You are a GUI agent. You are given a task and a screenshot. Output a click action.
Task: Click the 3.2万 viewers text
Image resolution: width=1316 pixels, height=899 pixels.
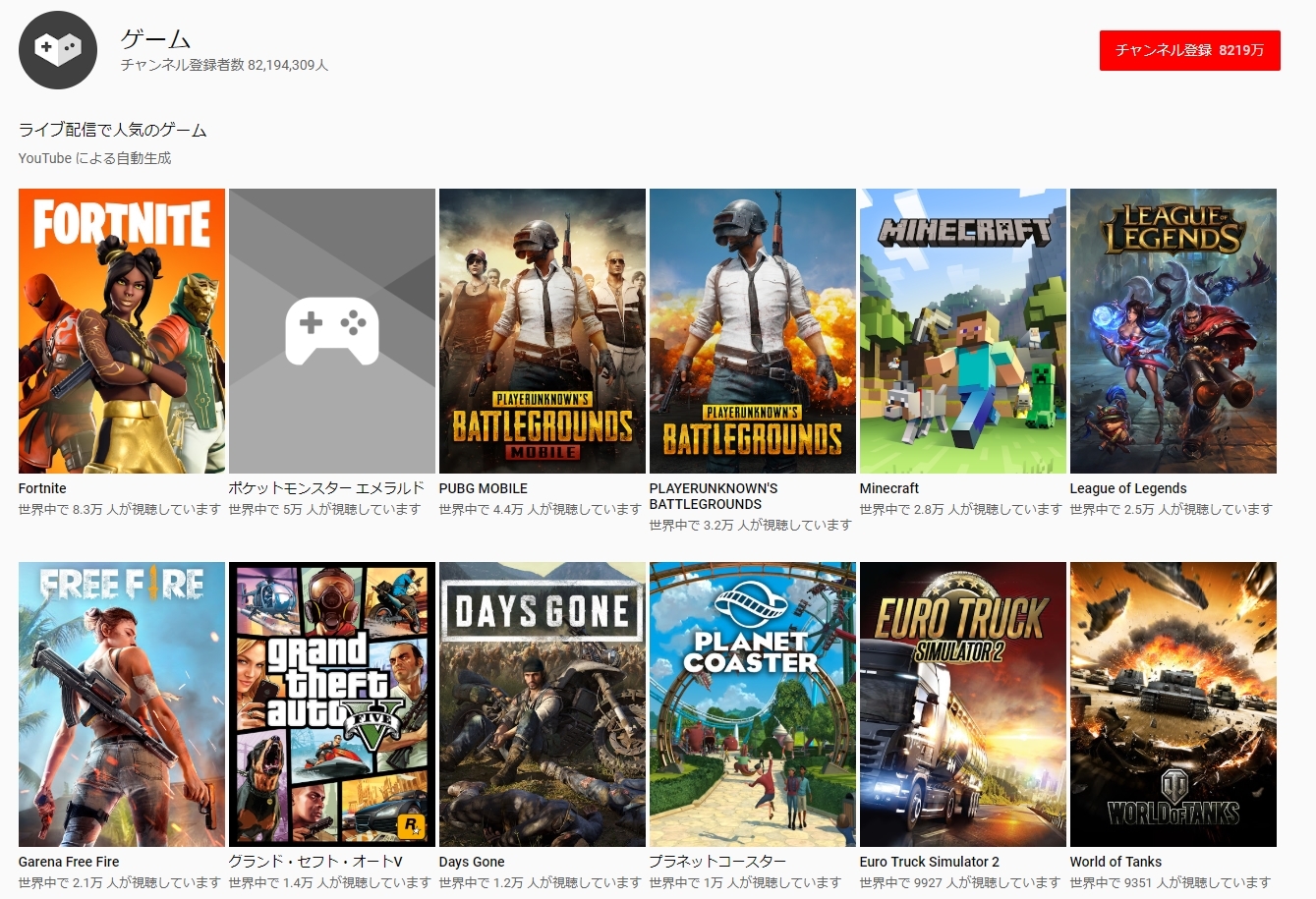(750, 525)
